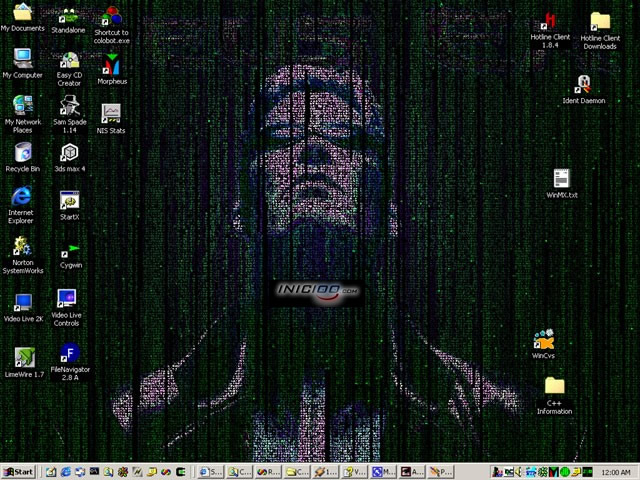The height and width of the screenshot is (480, 640).
Task: Click the Morpheus M tray icon
Action: pos(553,472)
